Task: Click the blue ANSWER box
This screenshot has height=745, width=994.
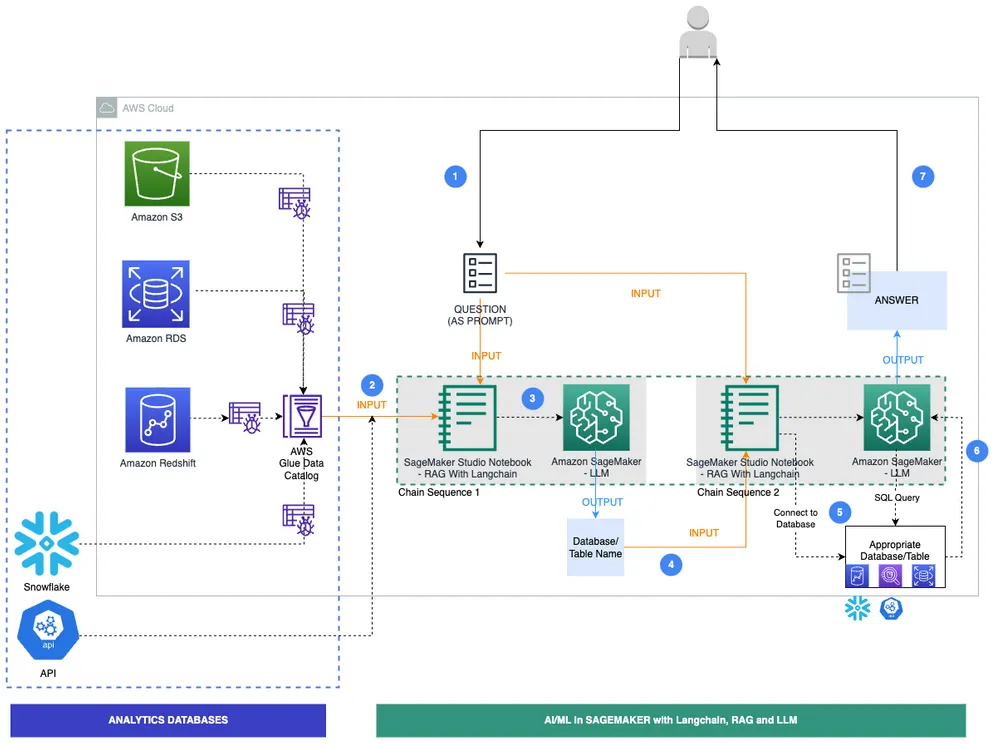Action: [896, 300]
